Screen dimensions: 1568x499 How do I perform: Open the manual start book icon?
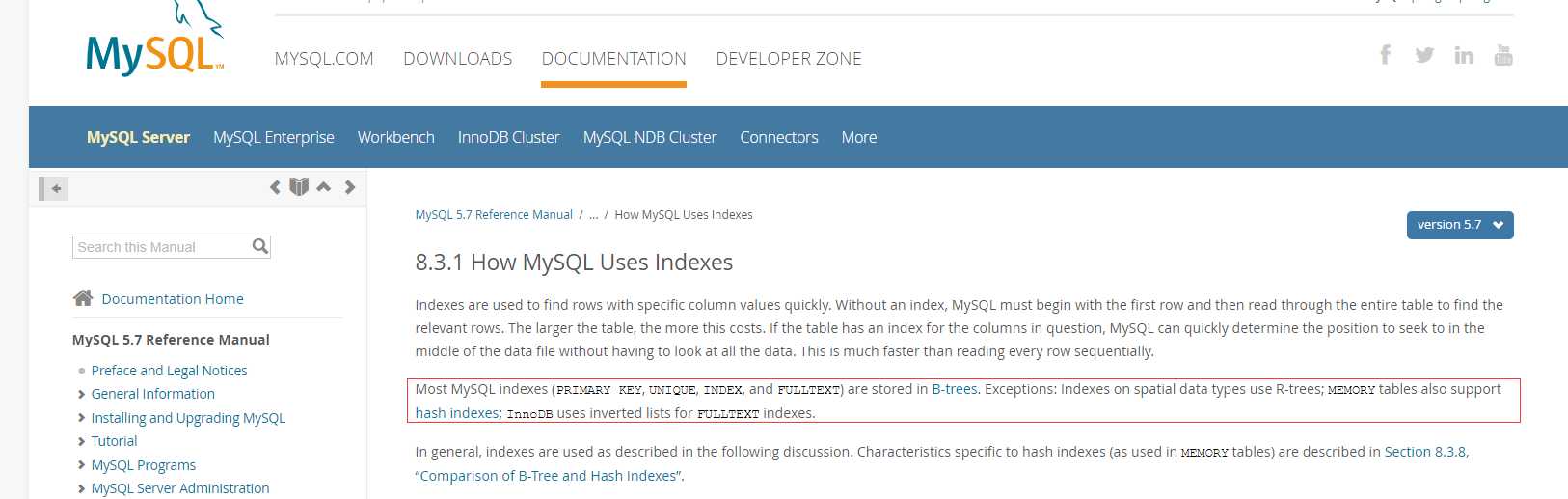click(299, 186)
